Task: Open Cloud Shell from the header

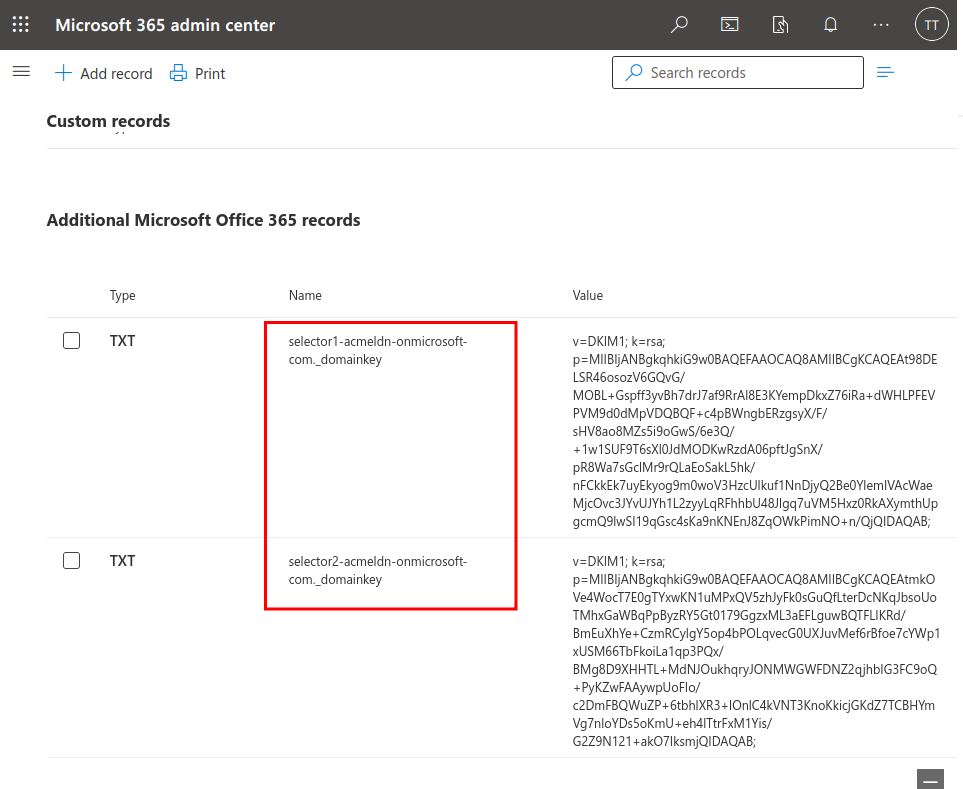Action: [730, 25]
